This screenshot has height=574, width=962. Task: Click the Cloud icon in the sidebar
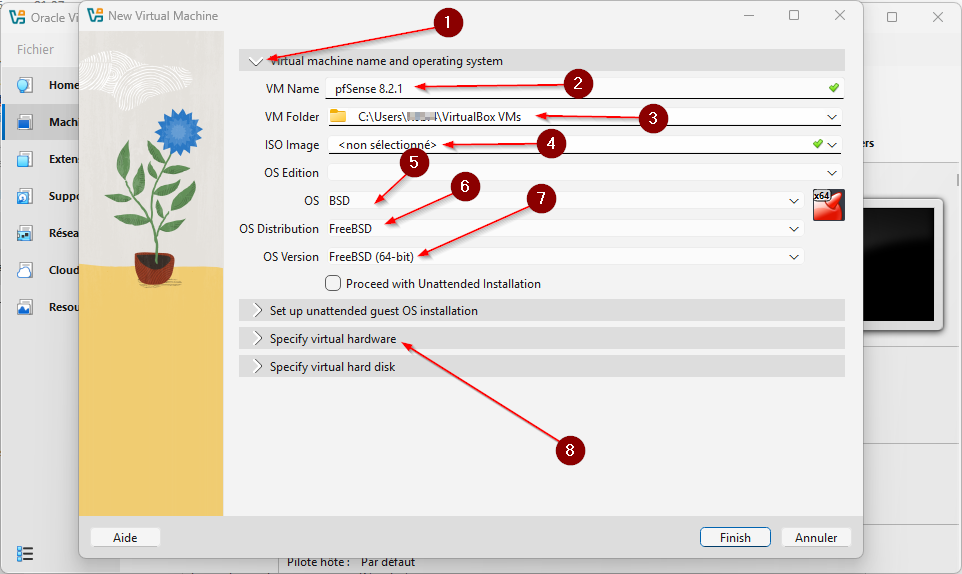point(24,270)
